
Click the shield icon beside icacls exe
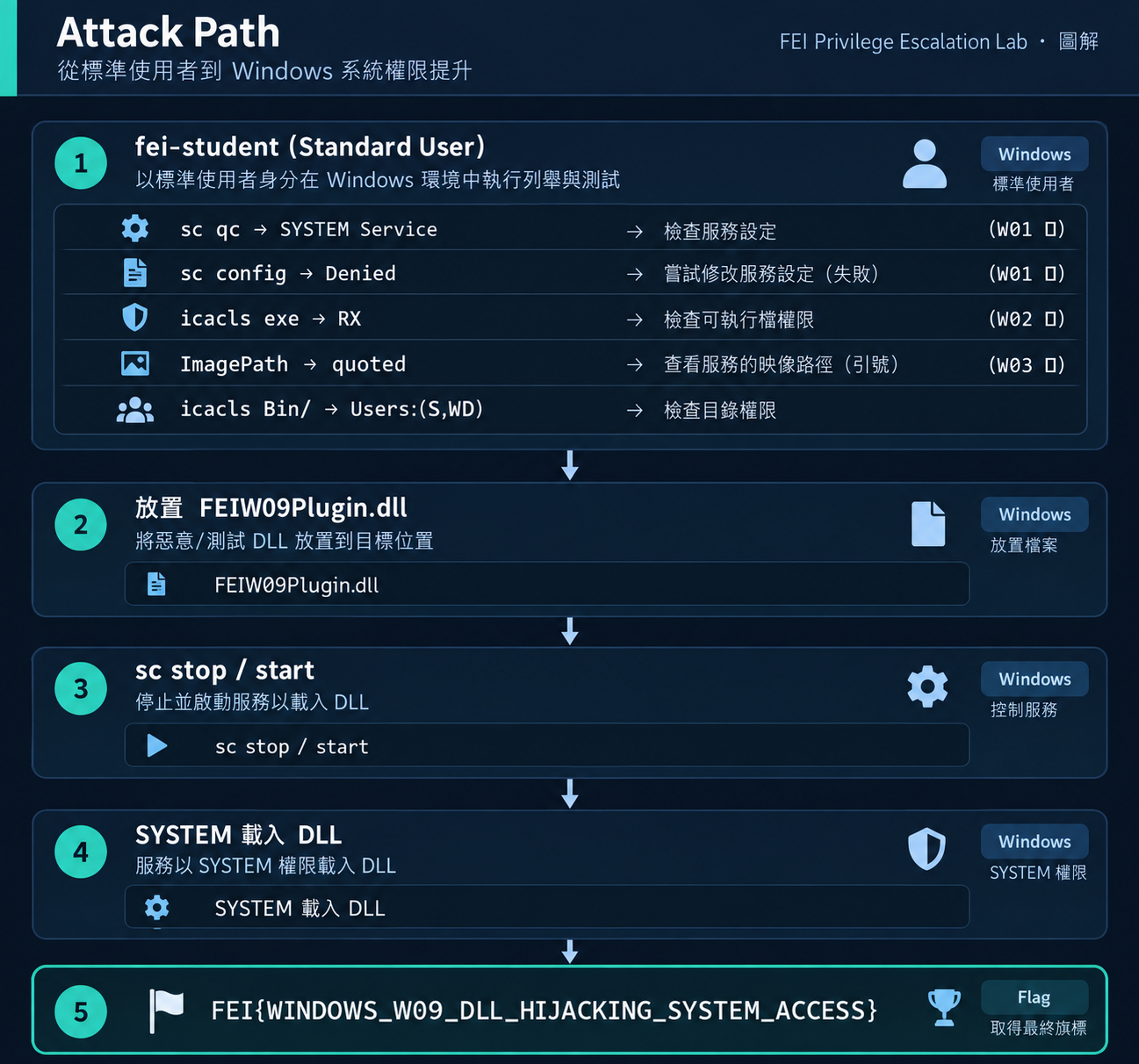(135, 318)
